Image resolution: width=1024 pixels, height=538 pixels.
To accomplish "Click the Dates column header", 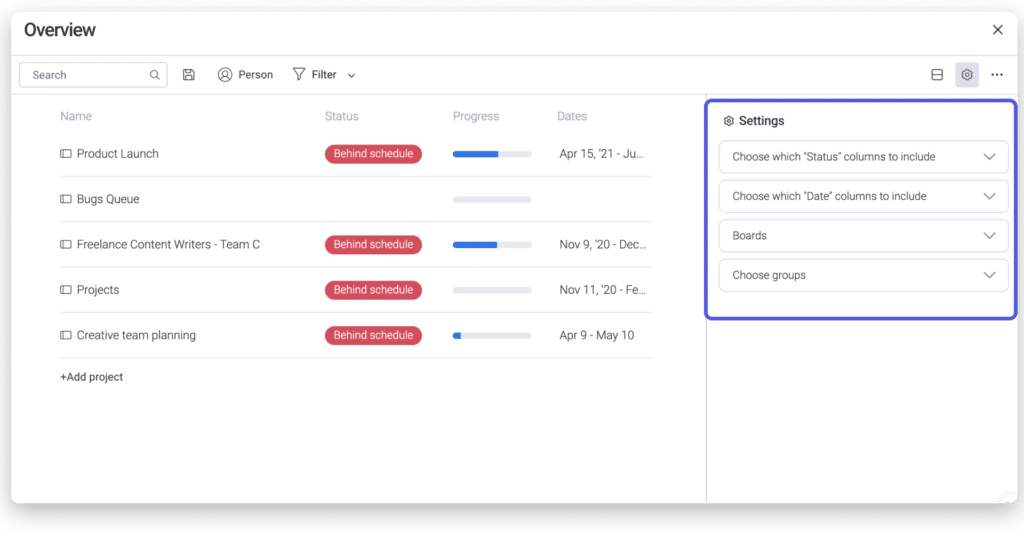I will [572, 116].
